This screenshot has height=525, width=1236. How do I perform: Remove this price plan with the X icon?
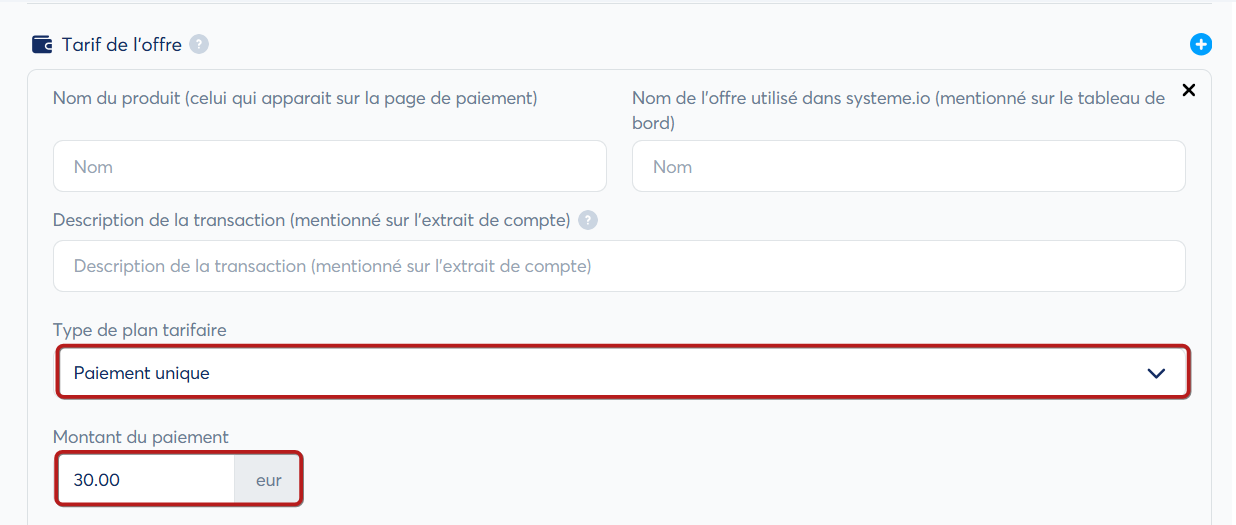click(1188, 90)
